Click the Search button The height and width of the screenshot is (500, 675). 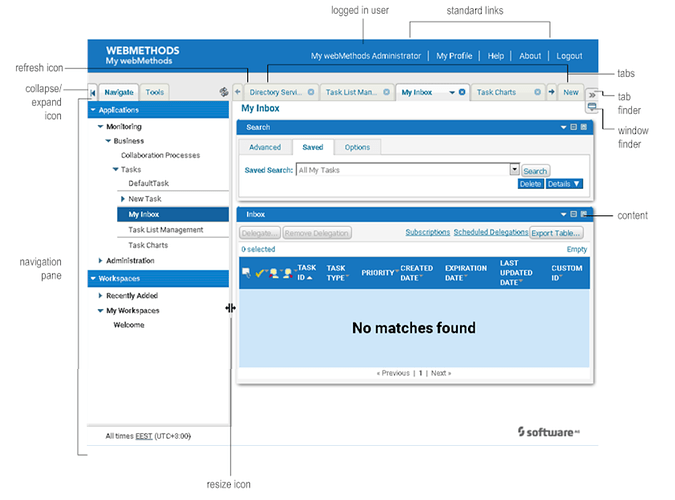tap(535, 171)
